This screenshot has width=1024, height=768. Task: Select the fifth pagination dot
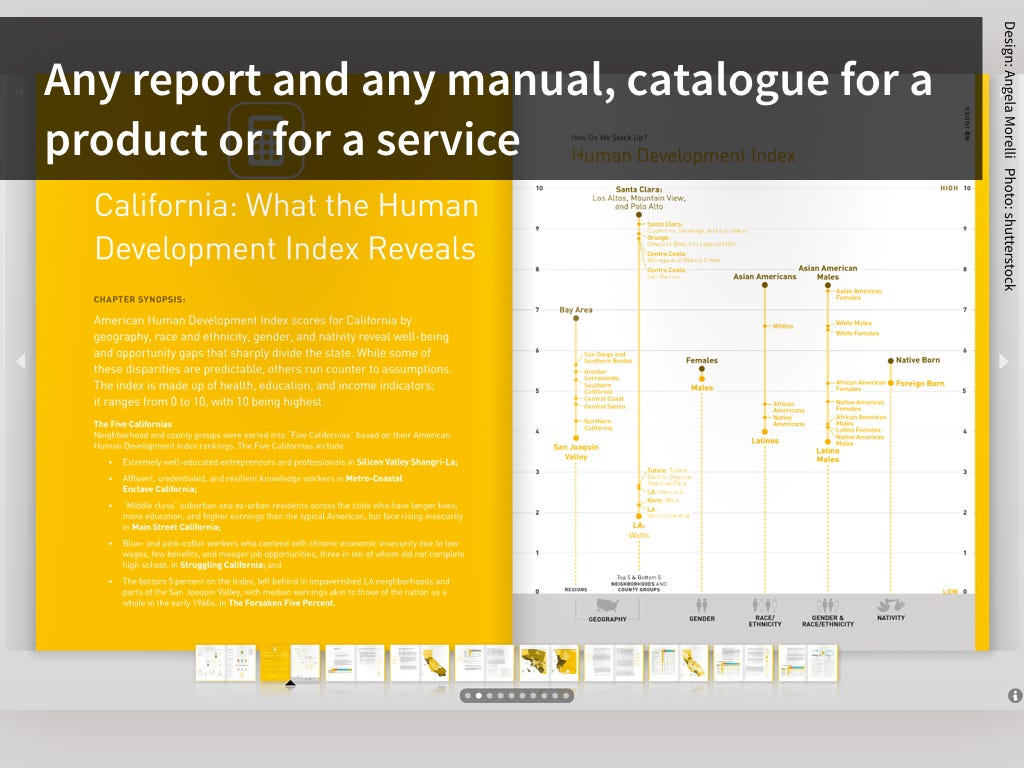511,696
